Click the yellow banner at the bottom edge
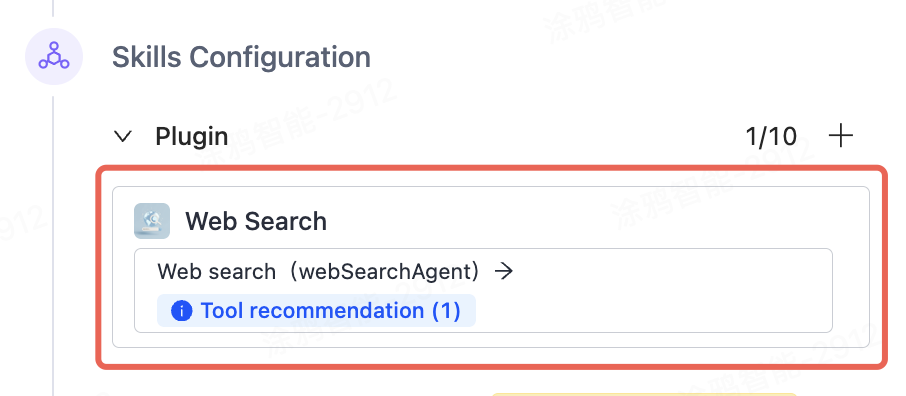The image size is (906, 396). (x=644, y=394)
